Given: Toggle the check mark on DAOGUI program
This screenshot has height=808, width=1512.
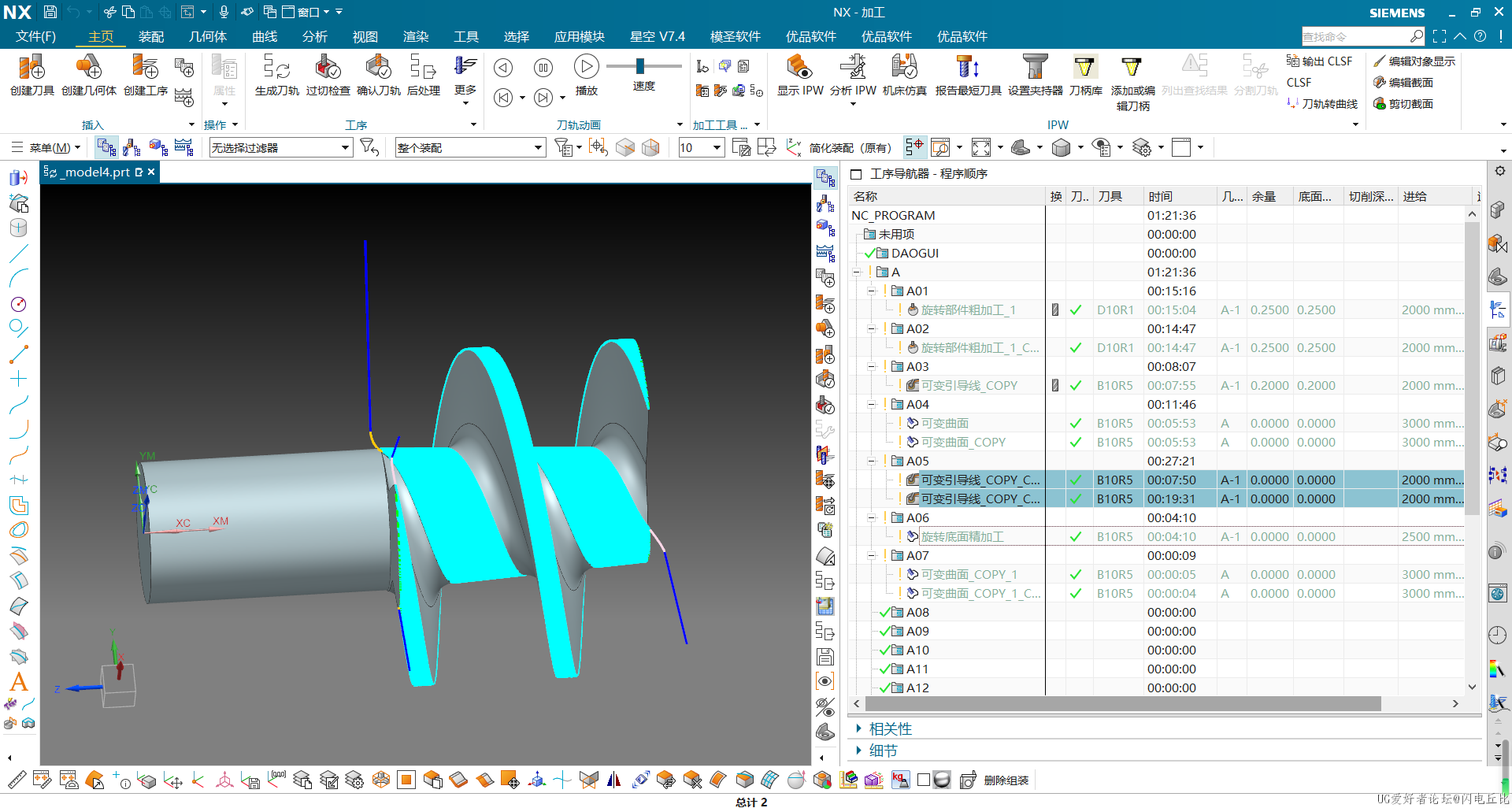Looking at the screenshot, I should (870, 254).
